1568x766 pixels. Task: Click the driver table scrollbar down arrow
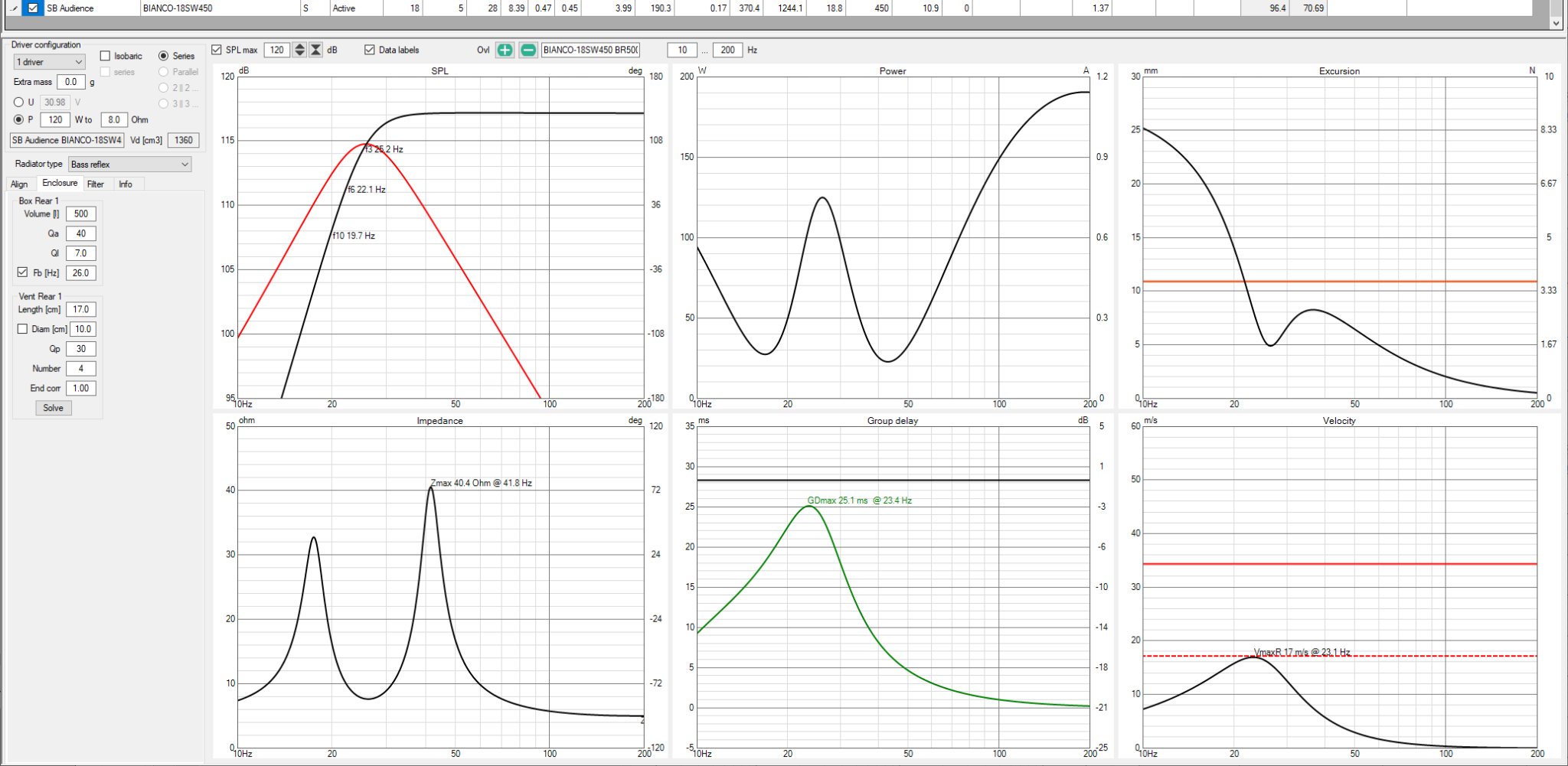(x=1555, y=23)
